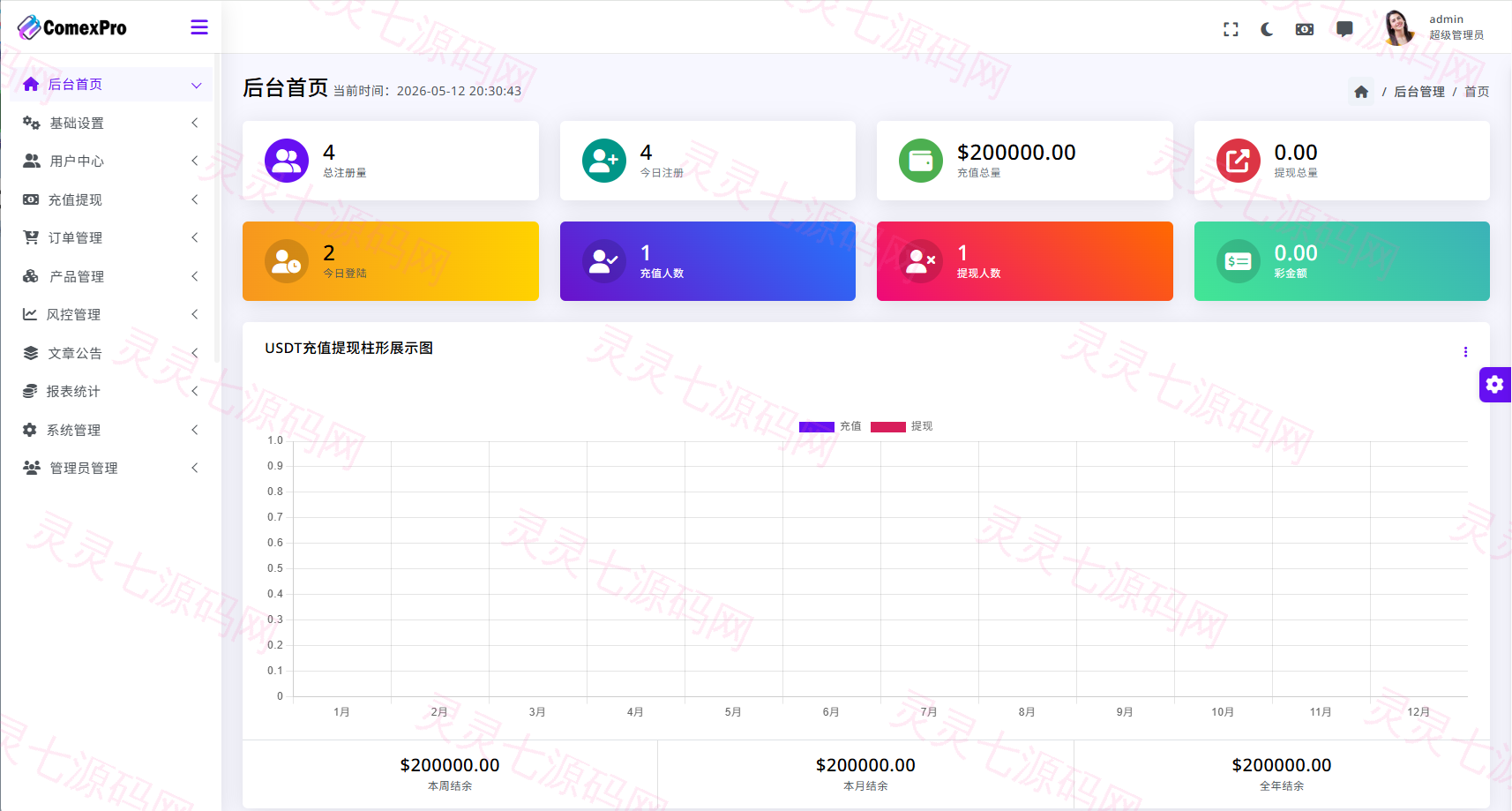1512x811 pixels.
Task: Click the 产品管理 cubes icon
Action: [31, 276]
